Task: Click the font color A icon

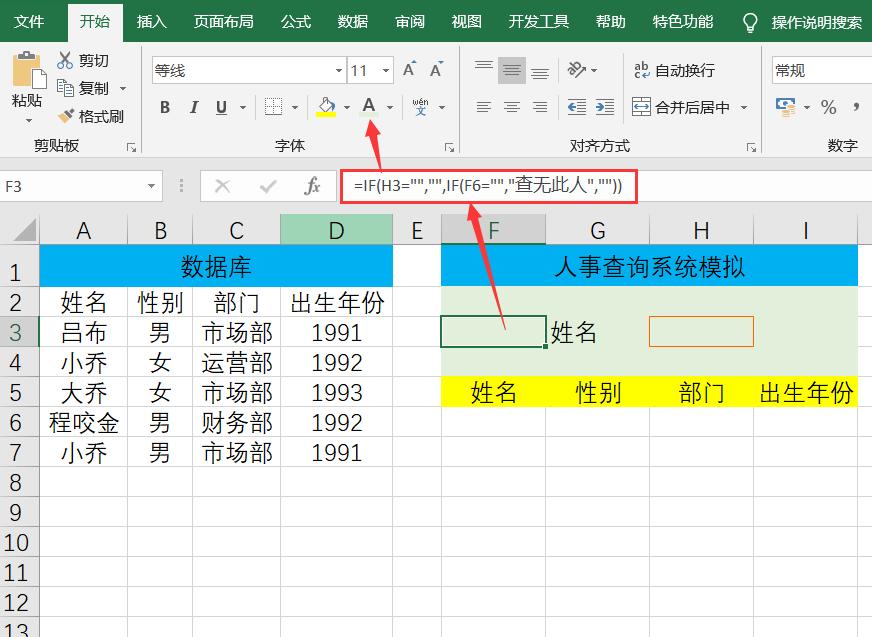Action: click(369, 107)
